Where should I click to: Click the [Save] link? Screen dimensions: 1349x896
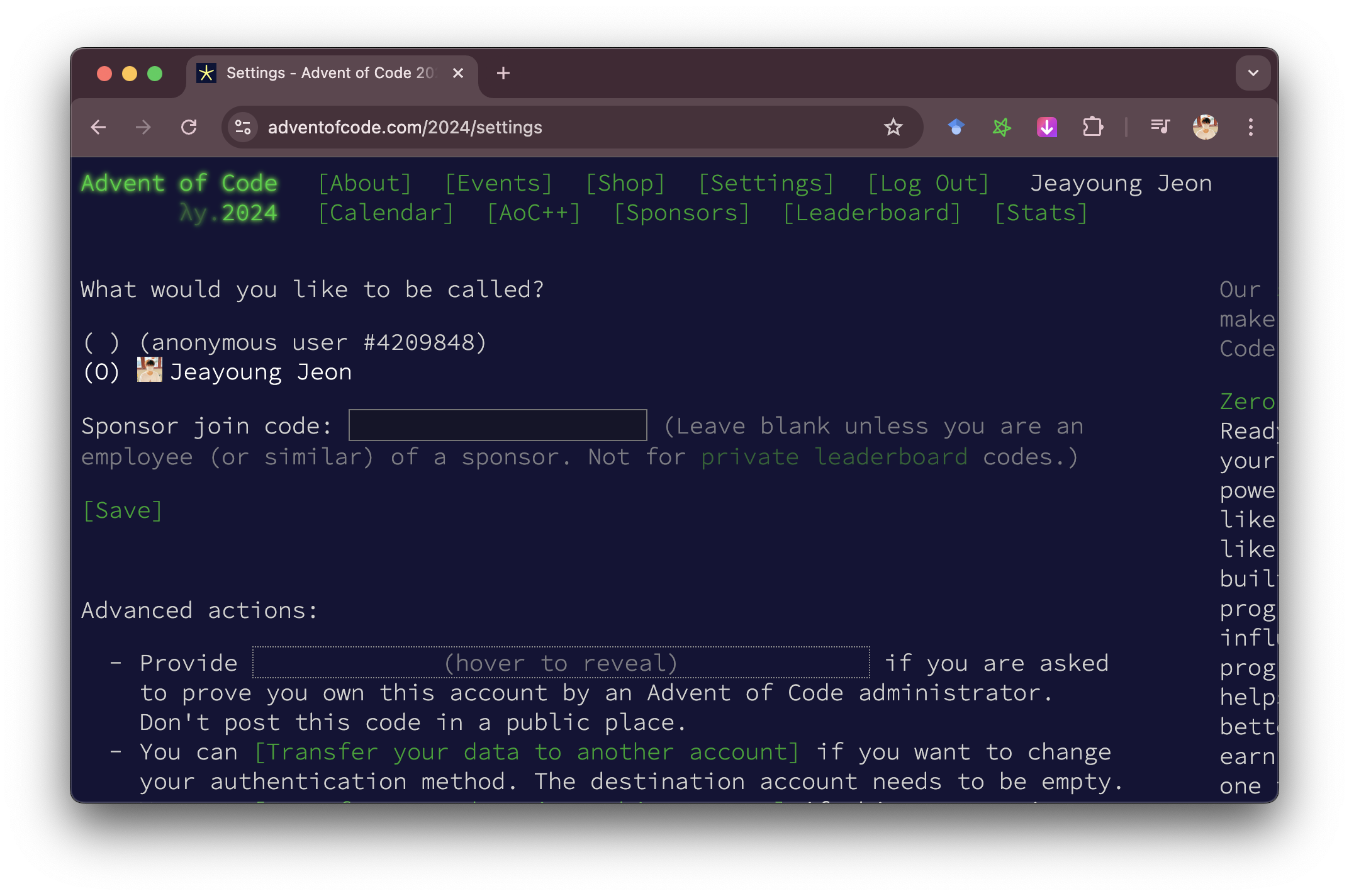click(123, 510)
